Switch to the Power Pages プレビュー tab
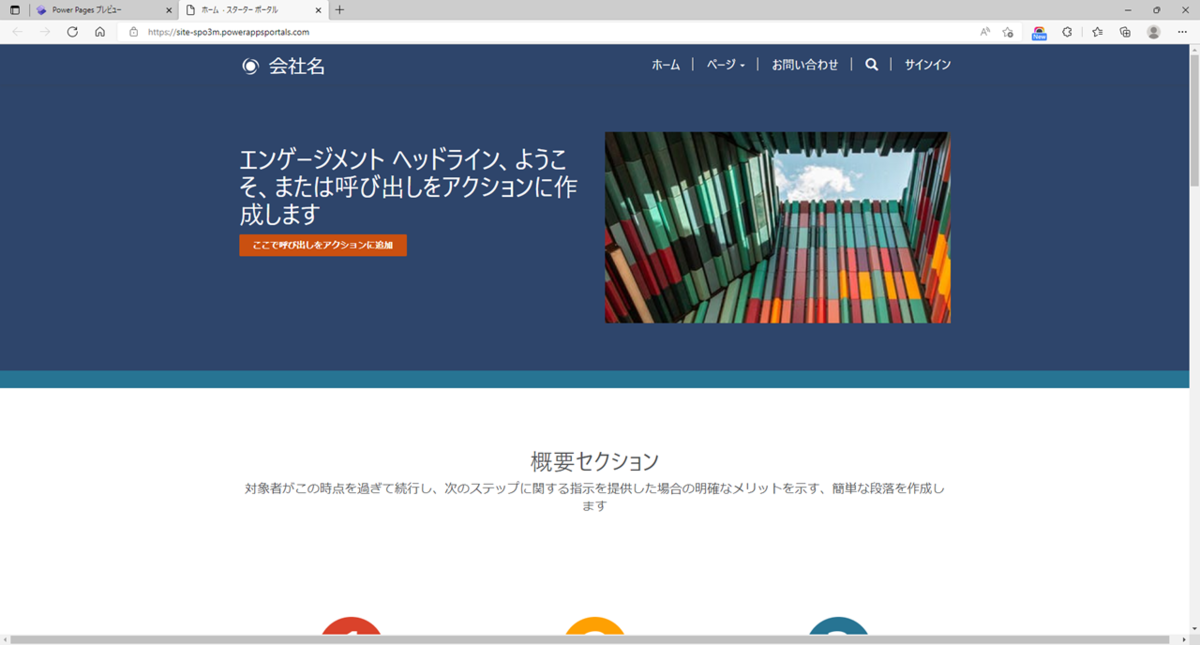Image resolution: width=1200 pixels, height=645 pixels. (103, 10)
